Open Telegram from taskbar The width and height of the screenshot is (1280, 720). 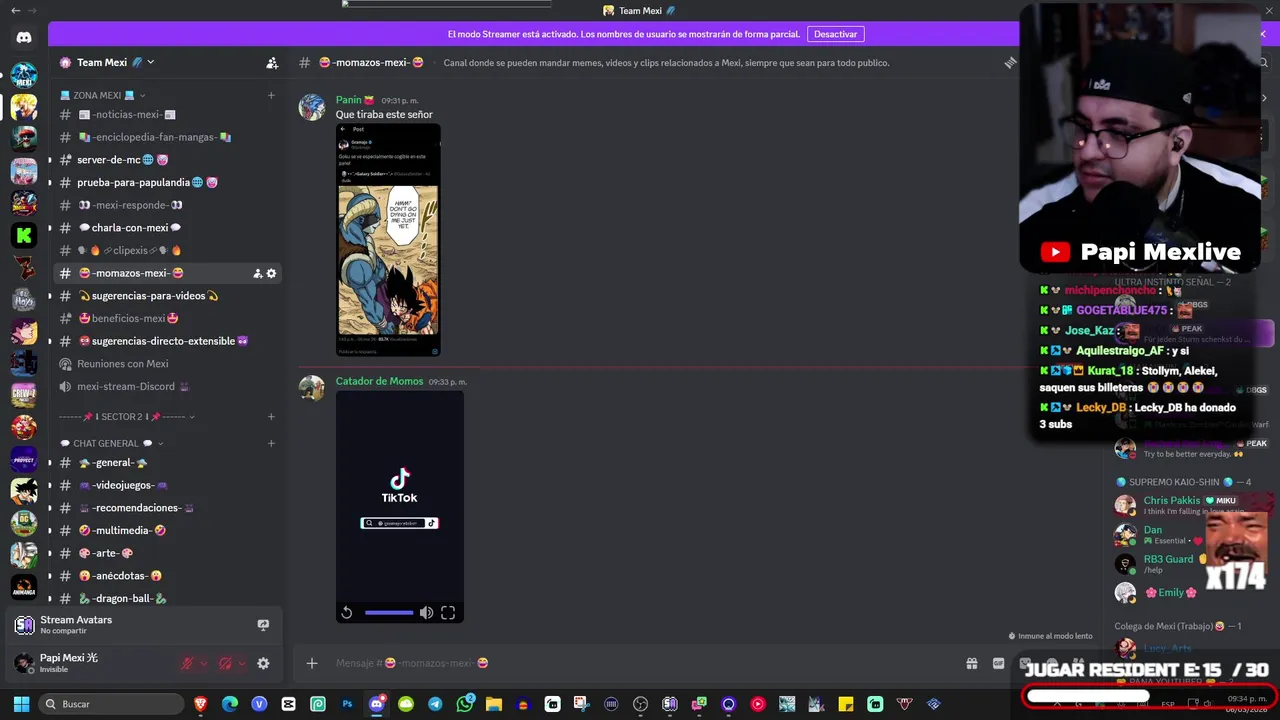click(435, 704)
